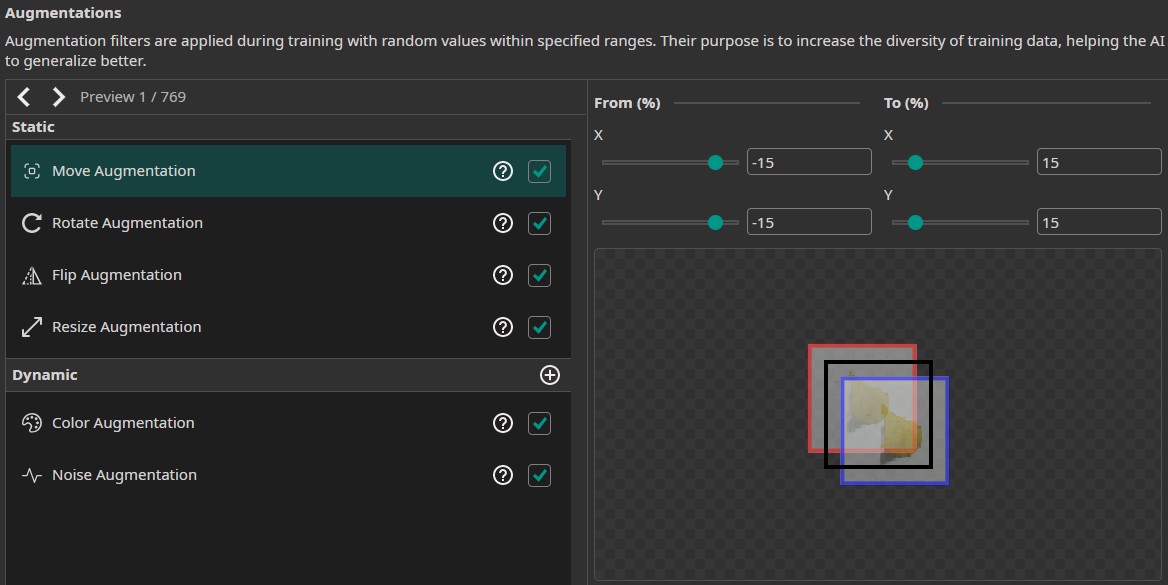
Task: Click the augmentation preview image
Action: tap(878, 415)
